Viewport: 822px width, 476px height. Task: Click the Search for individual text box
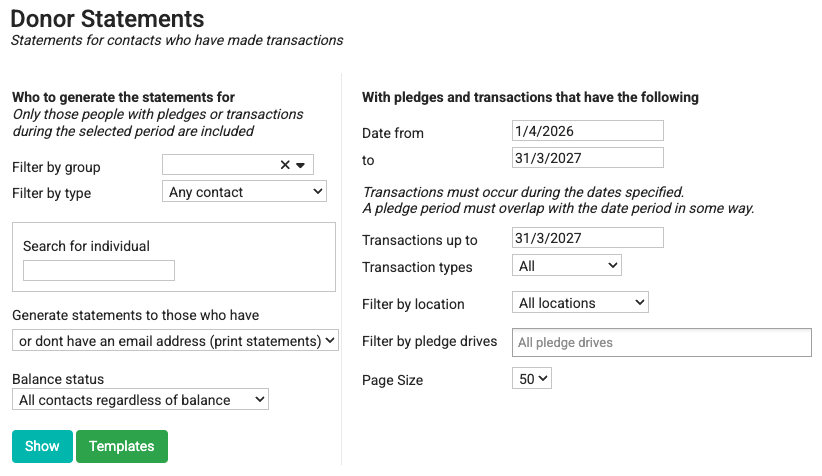(x=99, y=271)
